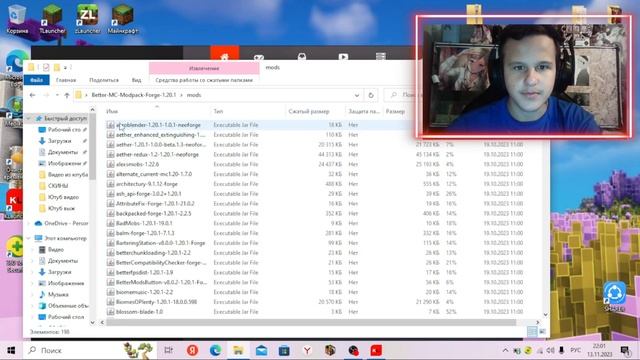Sort by the Тип column header

pyautogui.click(x=218, y=111)
